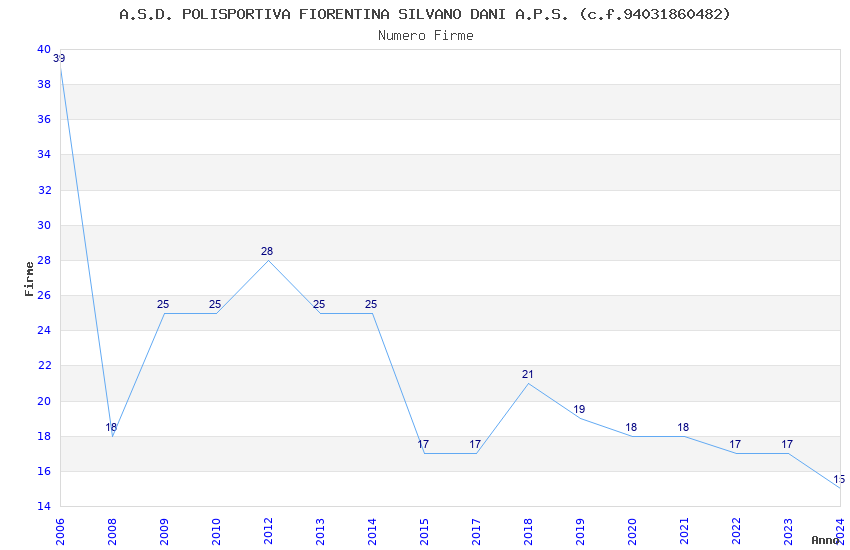Select the x-axis year label 2019
850x550 pixels.
(x=581, y=532)
